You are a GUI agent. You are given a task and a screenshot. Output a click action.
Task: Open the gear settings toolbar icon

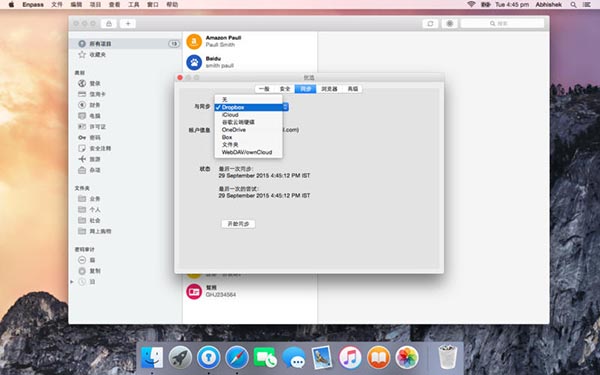(x=450, y=24)
